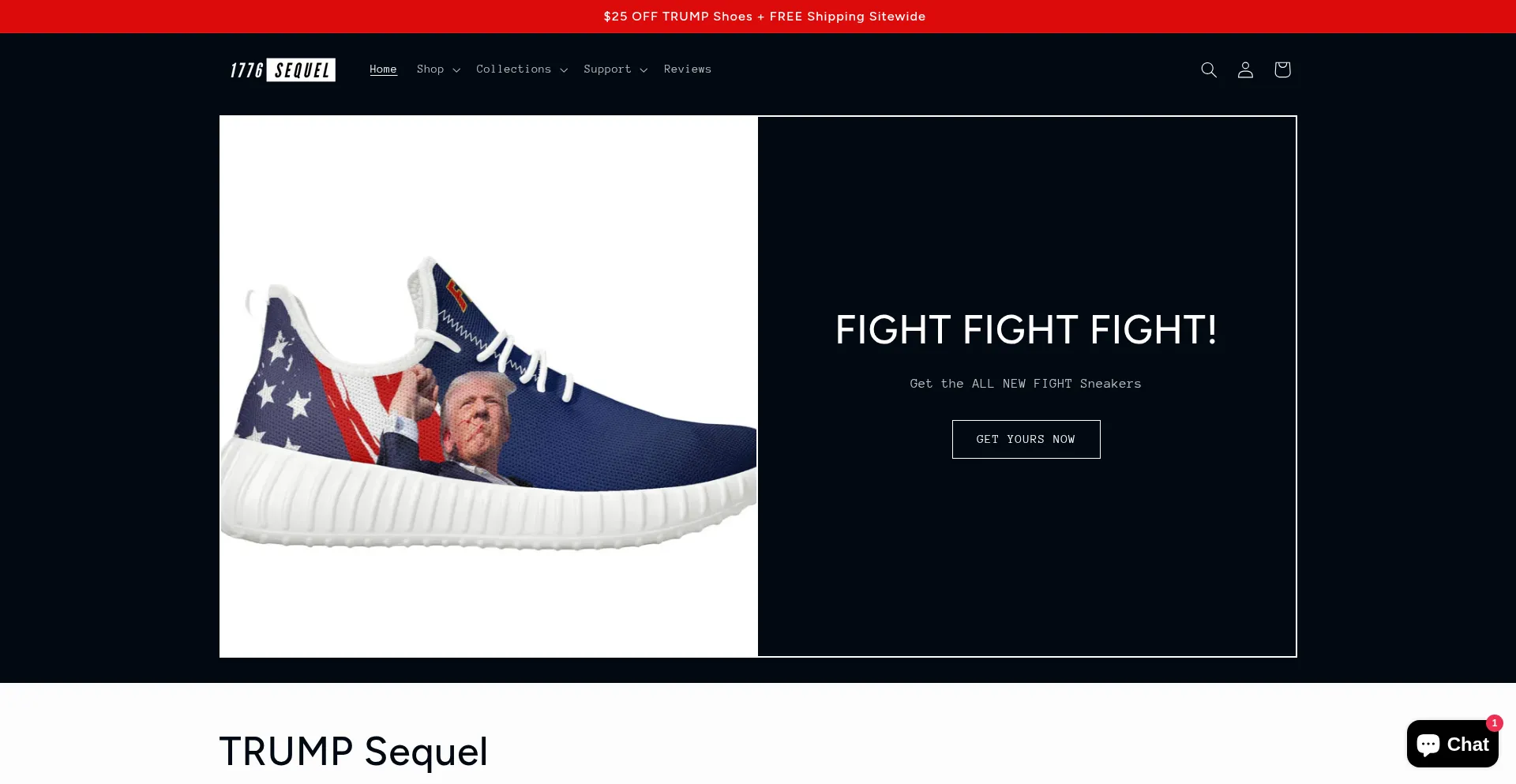Open the account login icon

coord(1245,69)
